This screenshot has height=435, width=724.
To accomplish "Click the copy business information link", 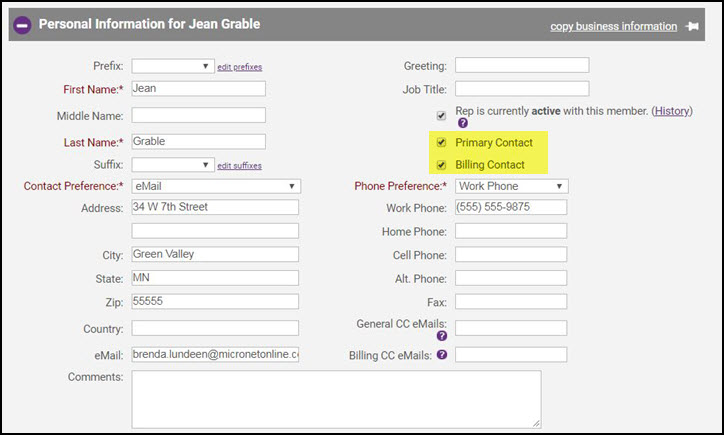I will 613,26.
